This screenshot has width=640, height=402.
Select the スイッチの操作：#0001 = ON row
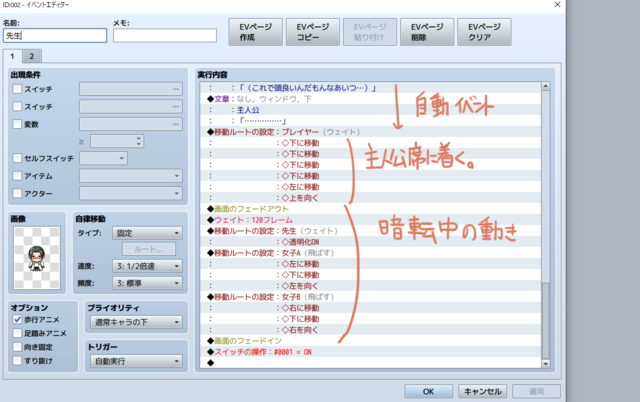pos(370,352)
